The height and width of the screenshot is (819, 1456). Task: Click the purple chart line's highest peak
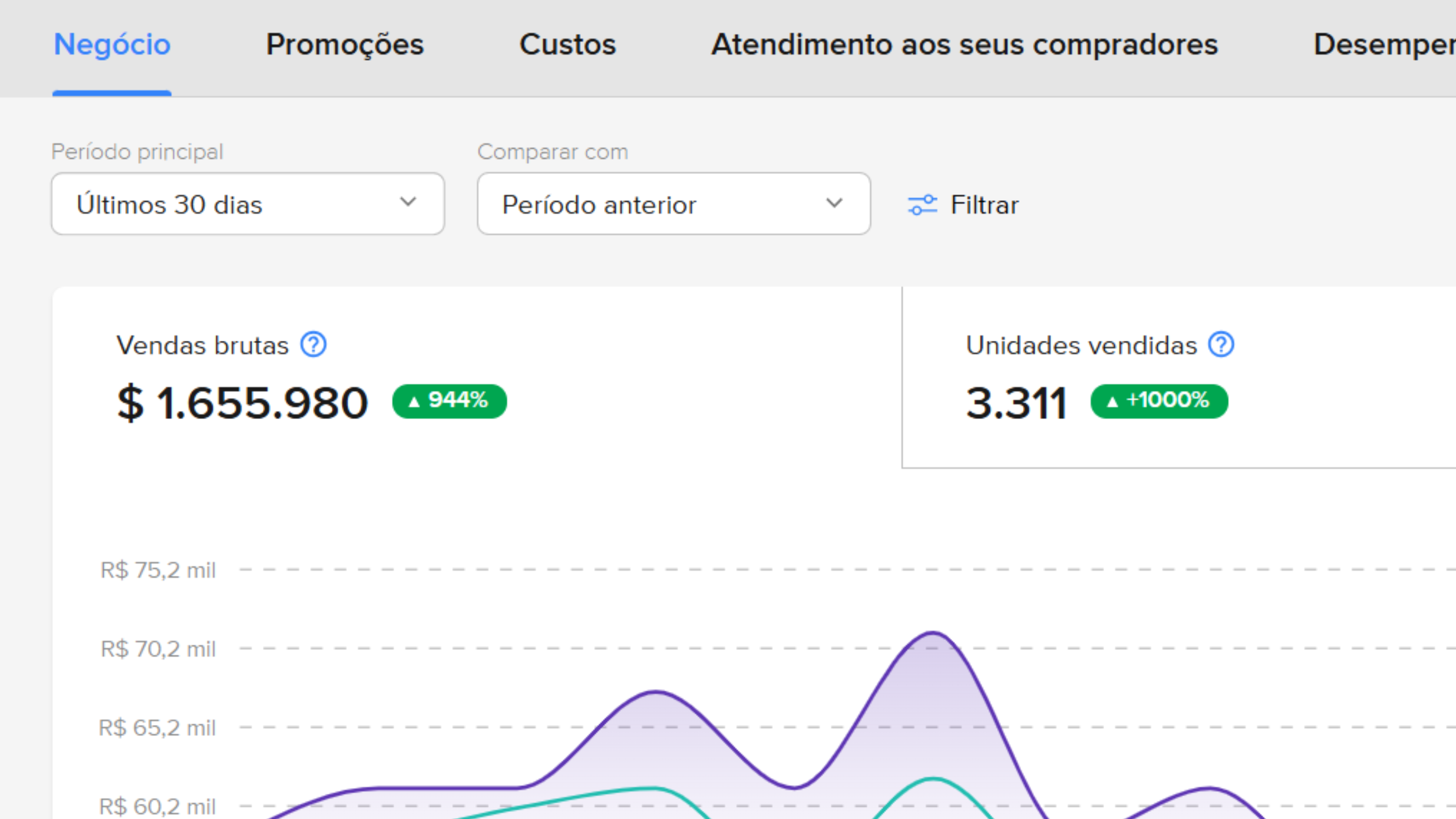(933, 633)
